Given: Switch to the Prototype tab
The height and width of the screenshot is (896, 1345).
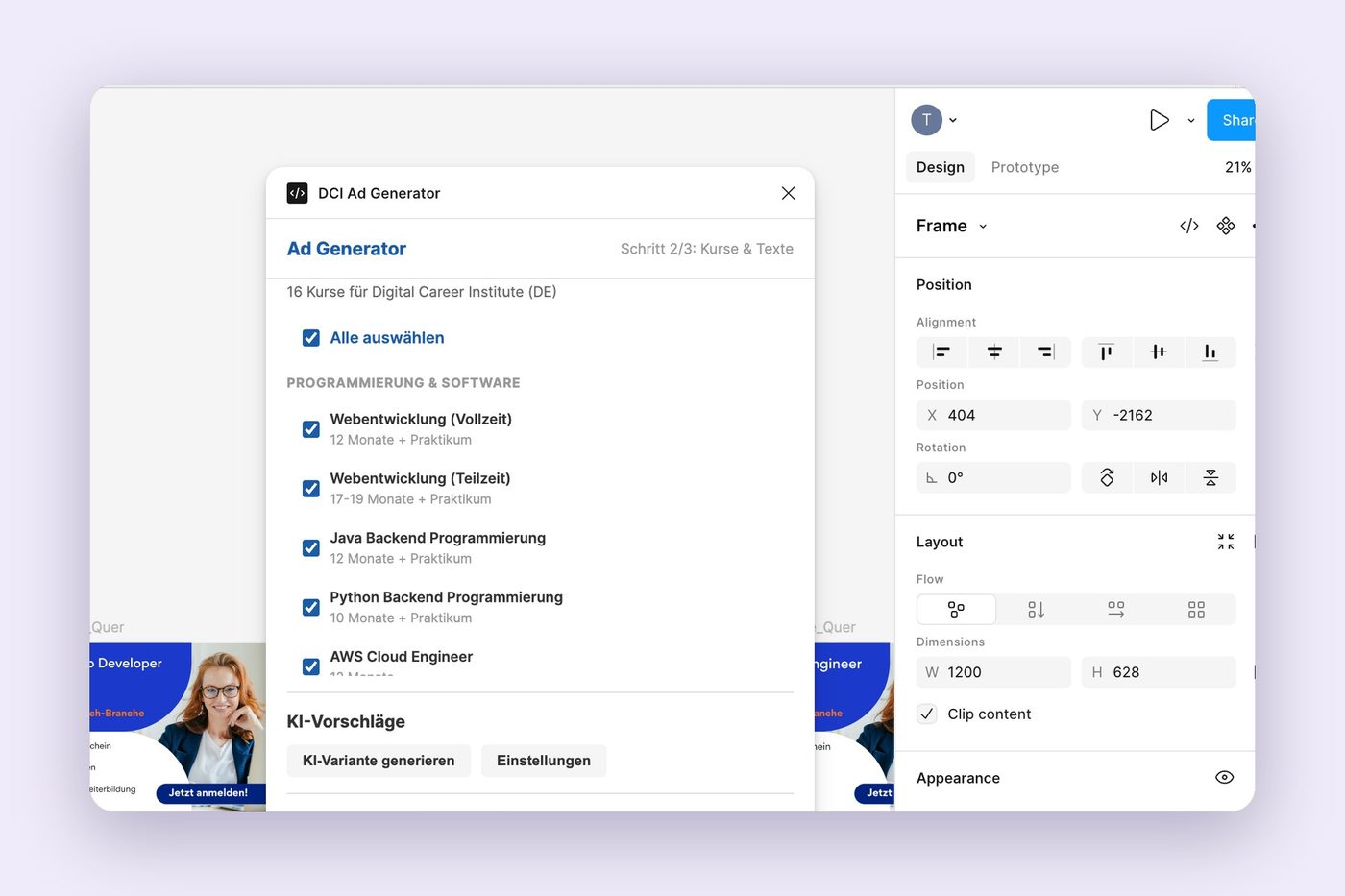Looking at the screenshot, I should coord(1024,167).
